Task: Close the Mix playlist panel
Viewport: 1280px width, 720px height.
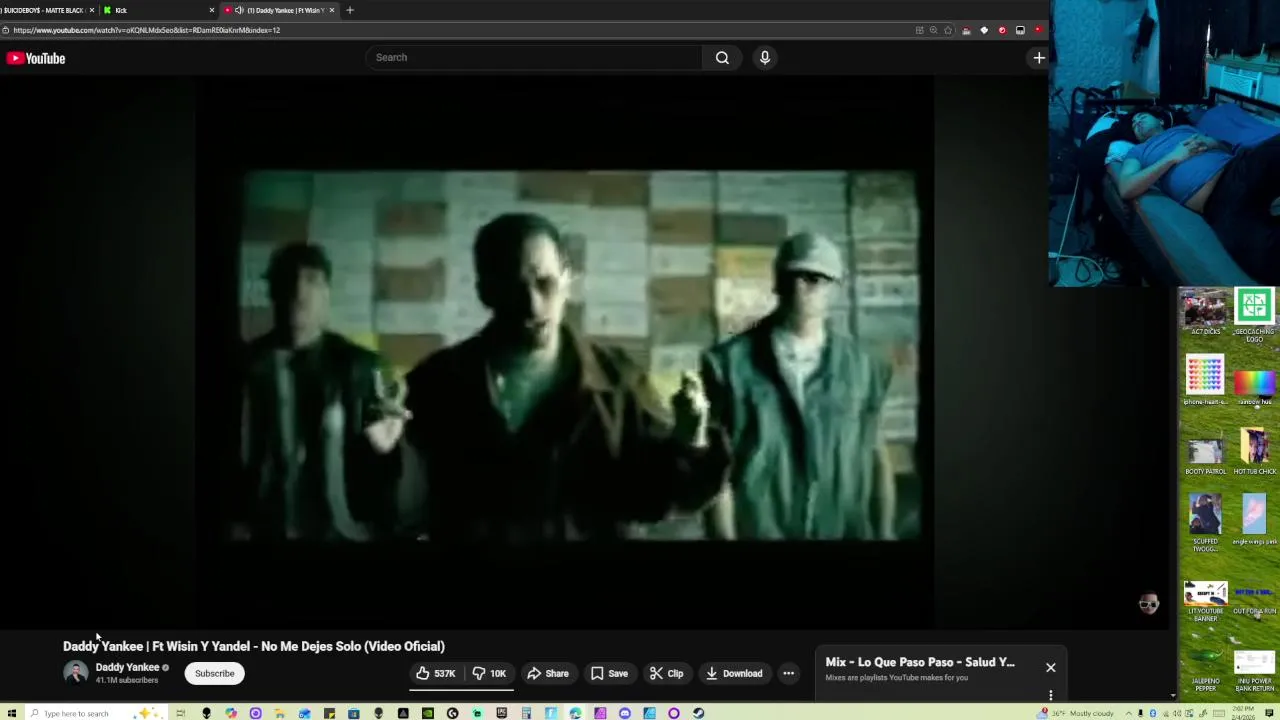Action: click(1050, 667)
